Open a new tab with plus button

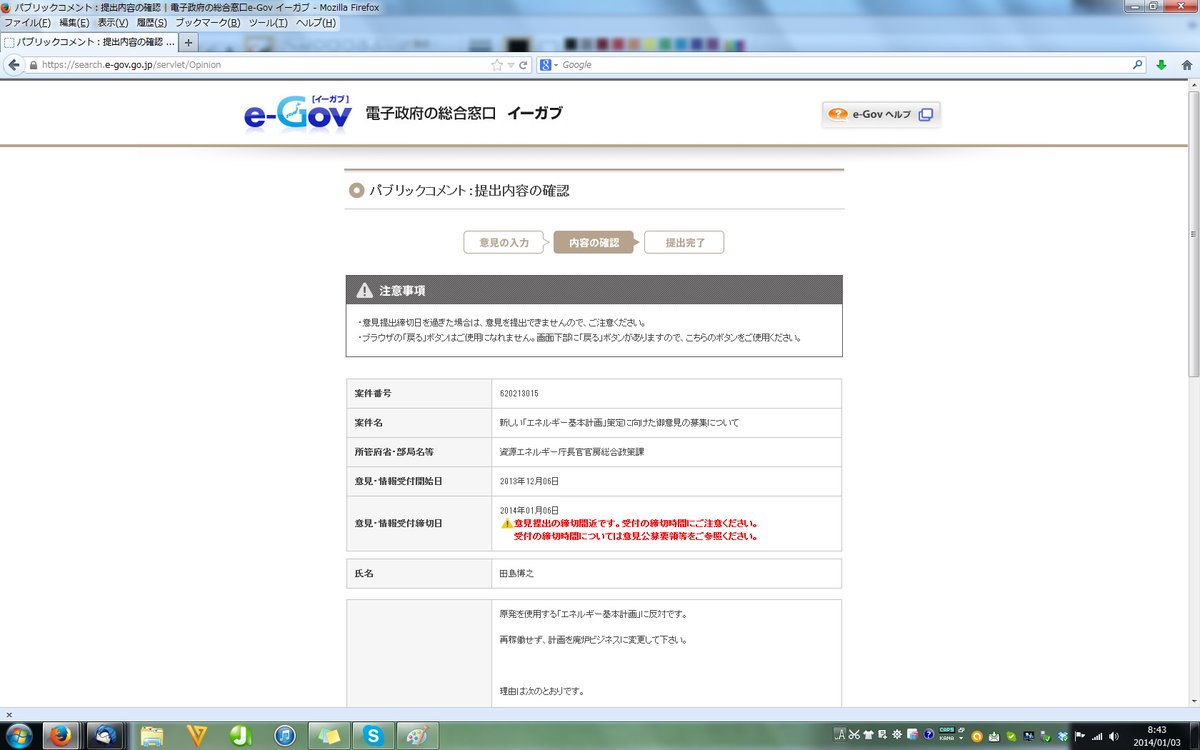[x=188, y=42]
